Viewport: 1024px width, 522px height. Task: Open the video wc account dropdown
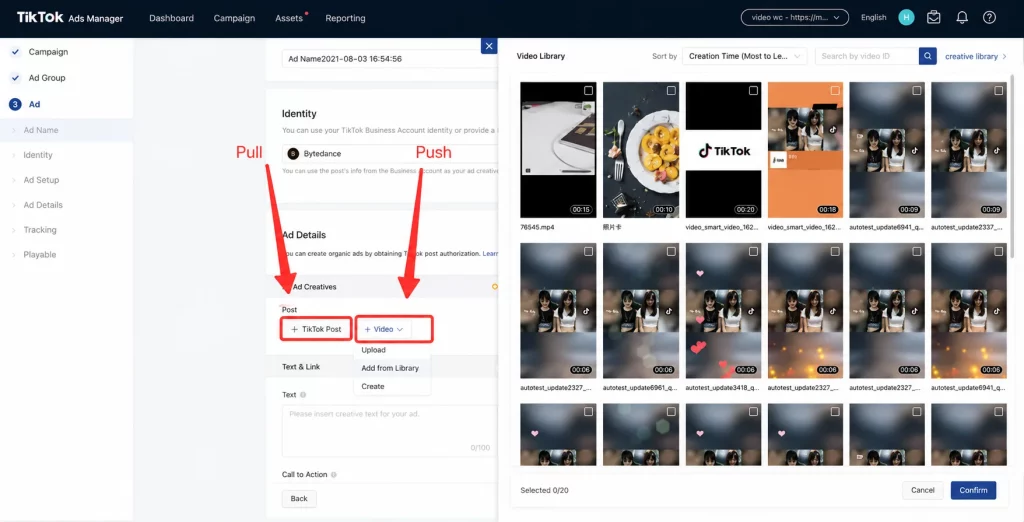tap(795, 18)
